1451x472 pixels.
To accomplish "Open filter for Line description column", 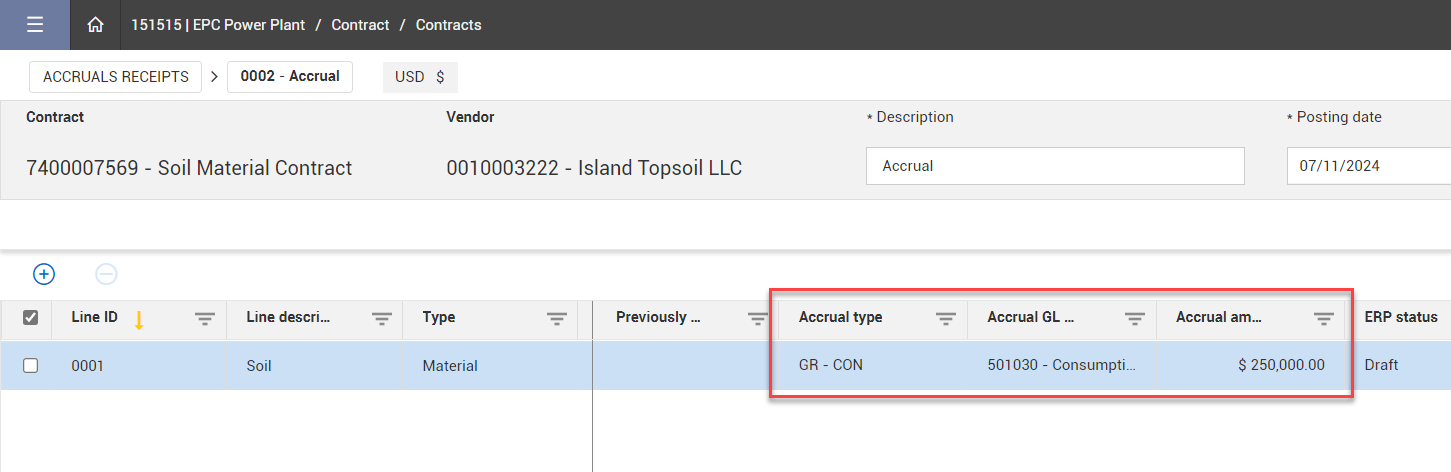I will [x=381, y=319].
